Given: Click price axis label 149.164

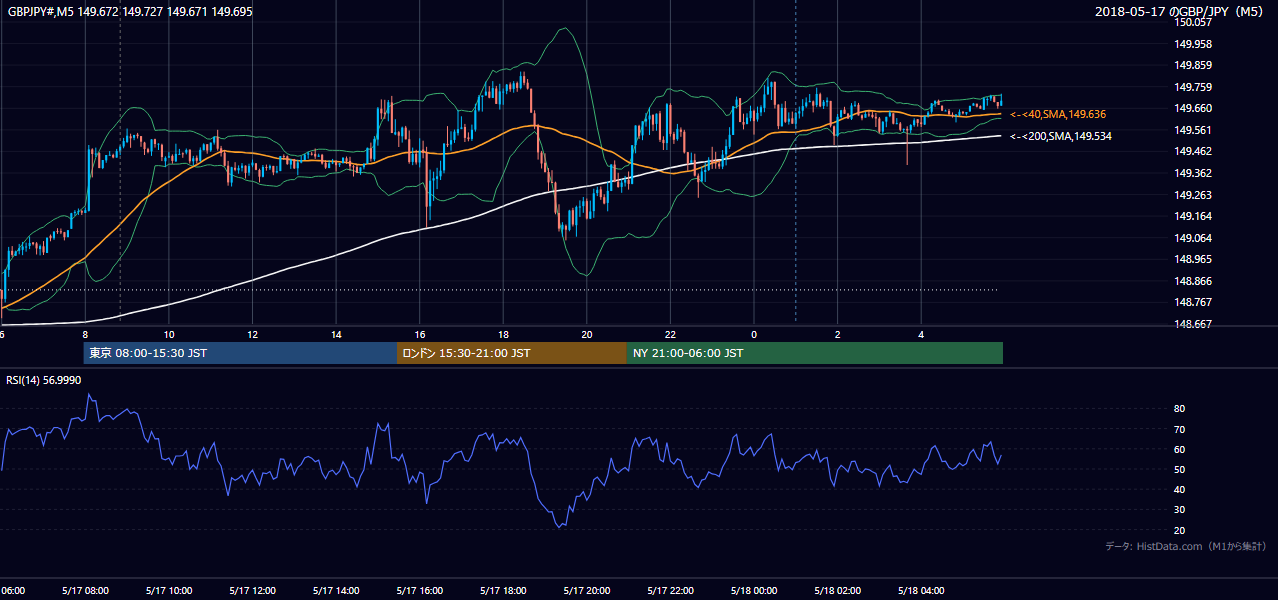Looking at the screenshot, I should (x=1194, y=216).
